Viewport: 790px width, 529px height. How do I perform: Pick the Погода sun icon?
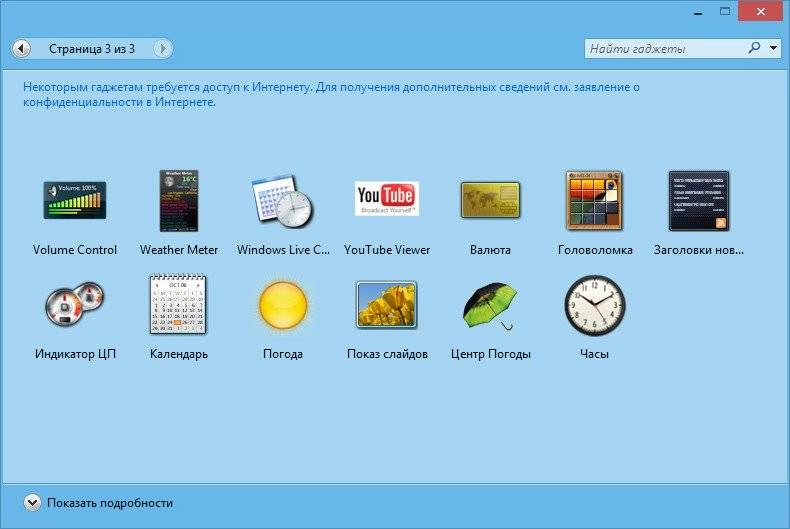pos(283,305)
